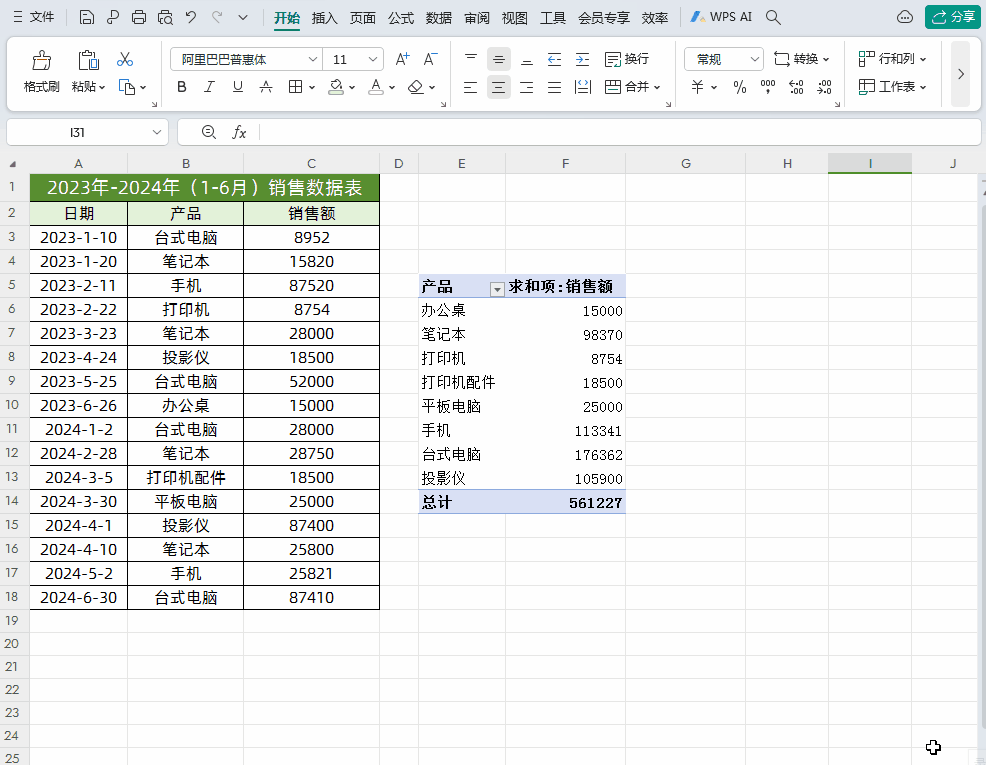Open the 数据 ribbon tab
986x765 pixels.
pos(438,18)
